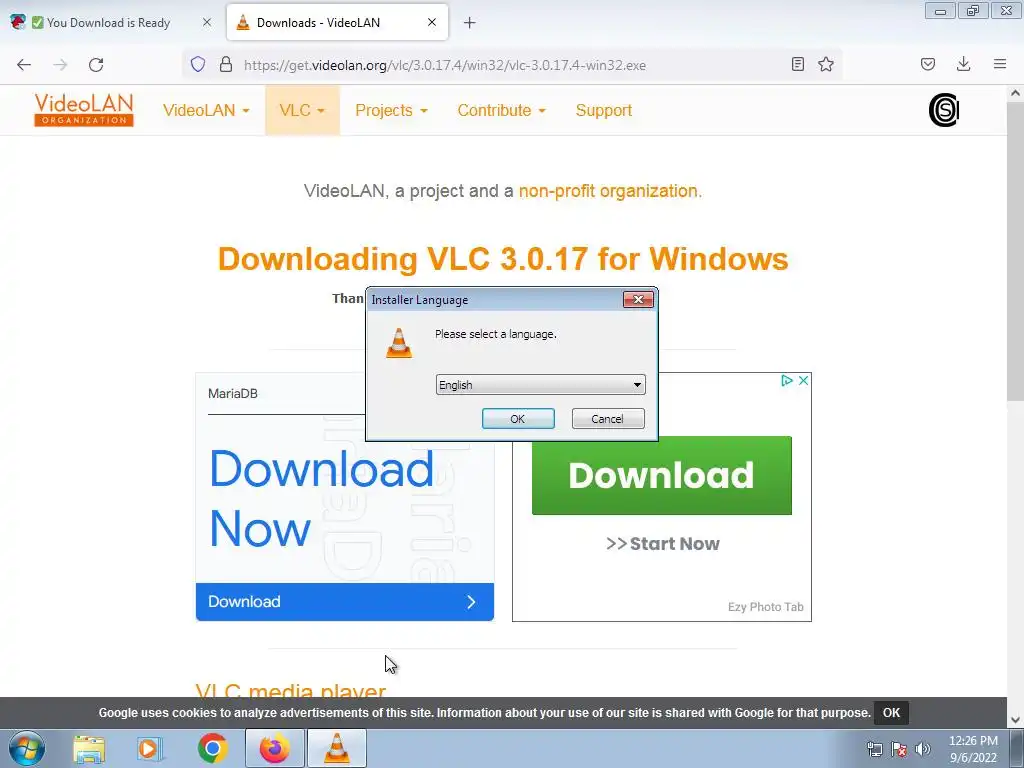The width and height of the screenshot is (1024, 768).
Task: Click the Start Now ad link
Action: 662,543
